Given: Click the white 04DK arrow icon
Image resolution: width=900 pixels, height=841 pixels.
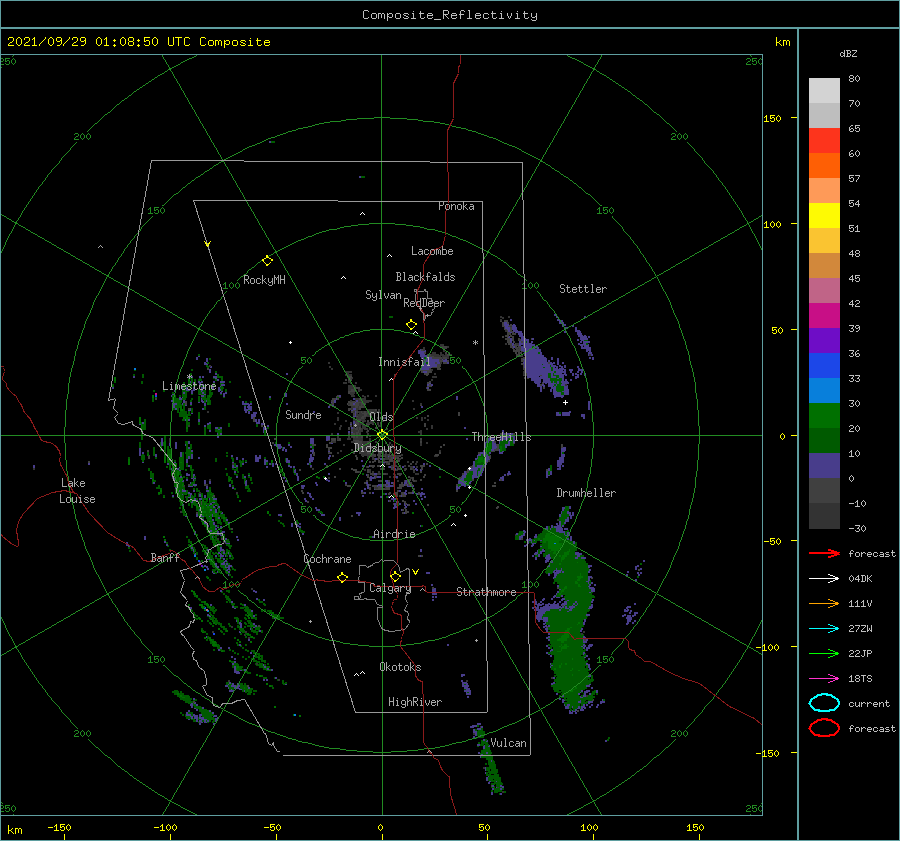Looking at the screenshot, I should pyautogui.click(x=824, y=578).
